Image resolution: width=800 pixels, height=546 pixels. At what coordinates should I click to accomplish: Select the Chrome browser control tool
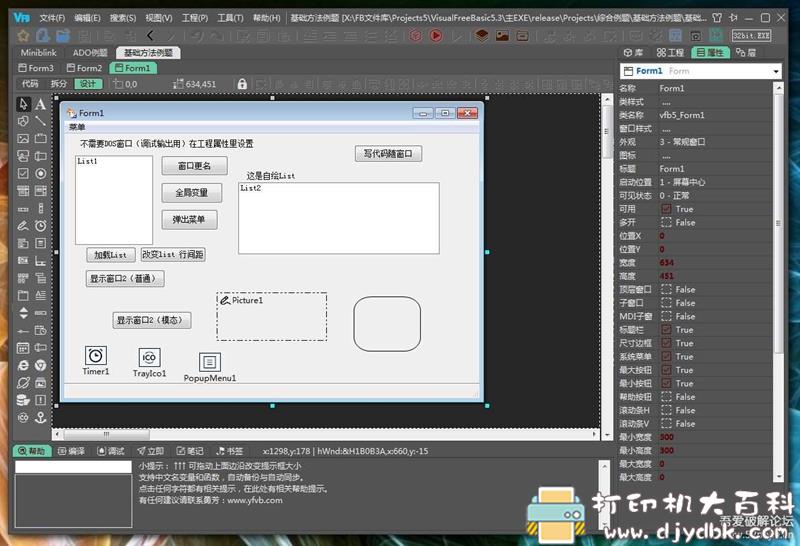[x=40, y=365]
